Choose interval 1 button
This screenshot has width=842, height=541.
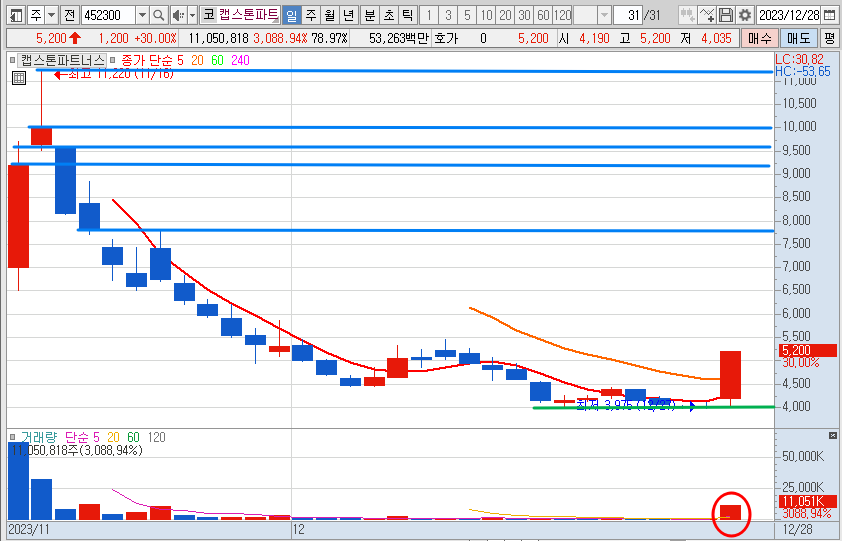429,15
